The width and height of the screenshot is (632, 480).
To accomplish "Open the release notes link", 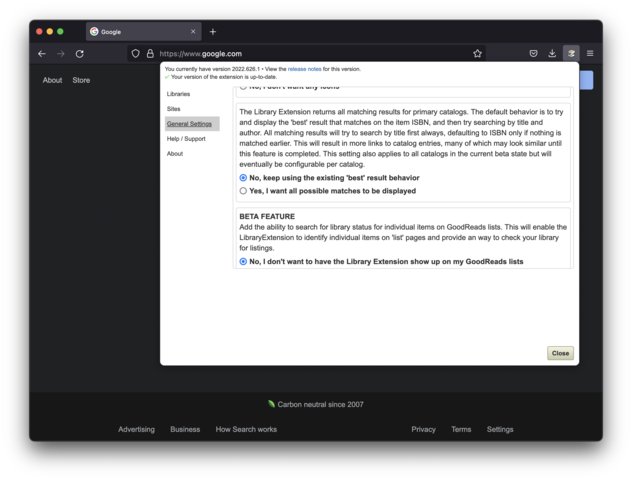I will [304, 69].
